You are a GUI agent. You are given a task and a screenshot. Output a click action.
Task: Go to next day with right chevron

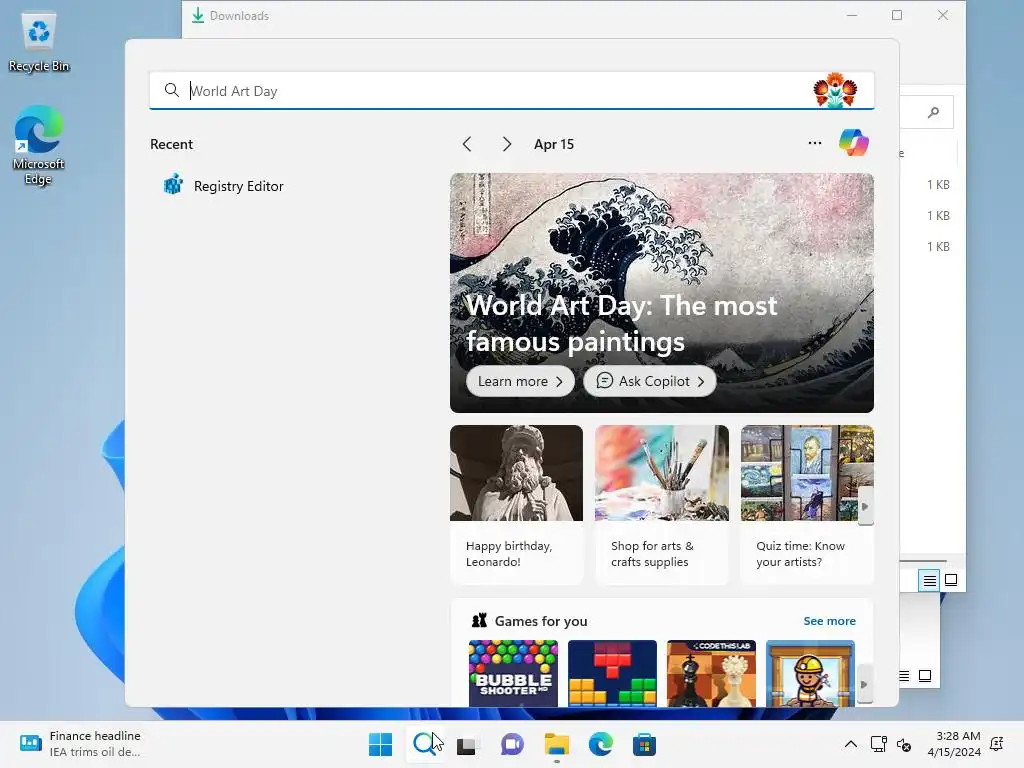pos(507,144)
